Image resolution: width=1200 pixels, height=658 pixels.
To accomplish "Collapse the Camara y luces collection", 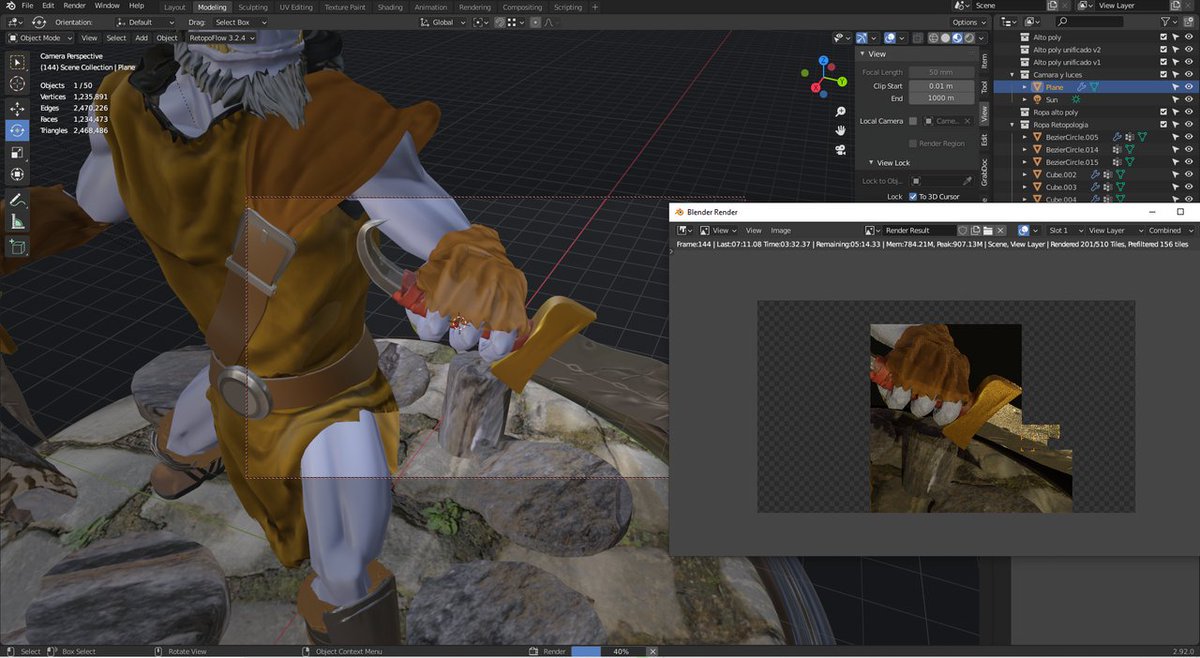I will [x=1013, y=72].
